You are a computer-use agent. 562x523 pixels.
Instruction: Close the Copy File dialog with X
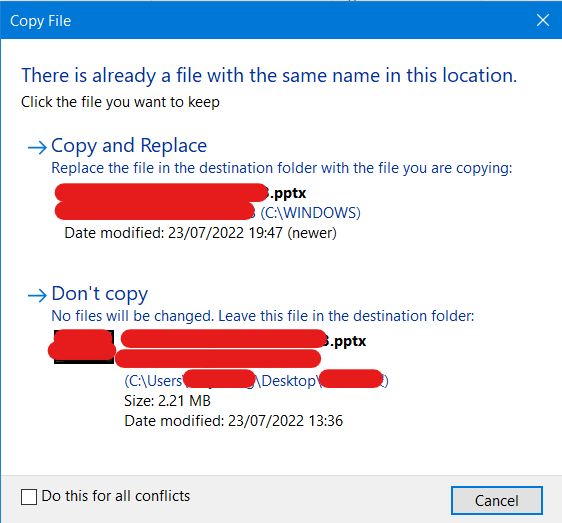pos(543,20)
